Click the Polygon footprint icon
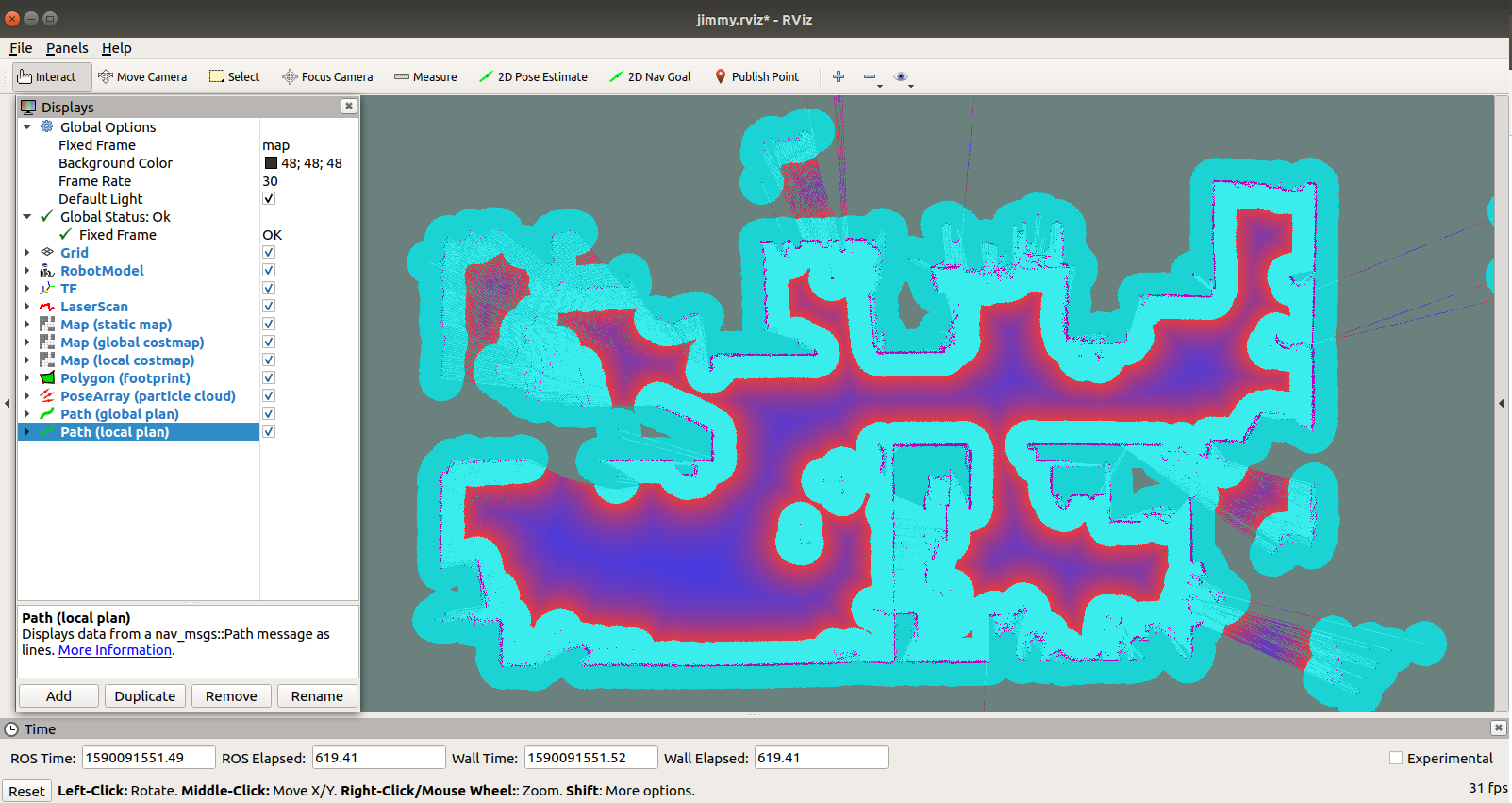This screenshot has height=803, width=1512. click(47, 377)
